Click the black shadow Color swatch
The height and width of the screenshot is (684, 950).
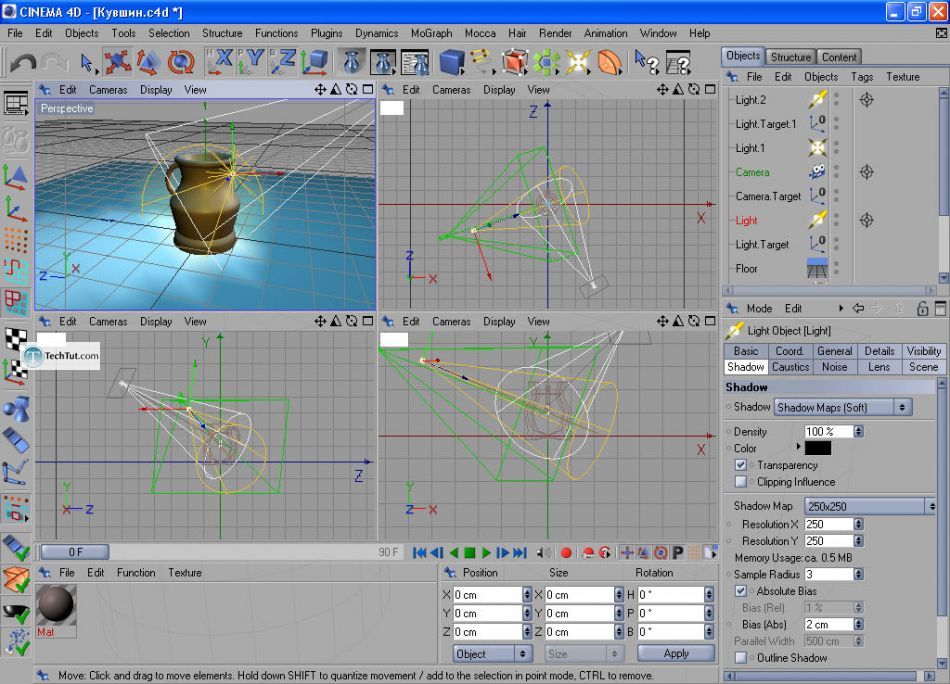tap(818, 448)
